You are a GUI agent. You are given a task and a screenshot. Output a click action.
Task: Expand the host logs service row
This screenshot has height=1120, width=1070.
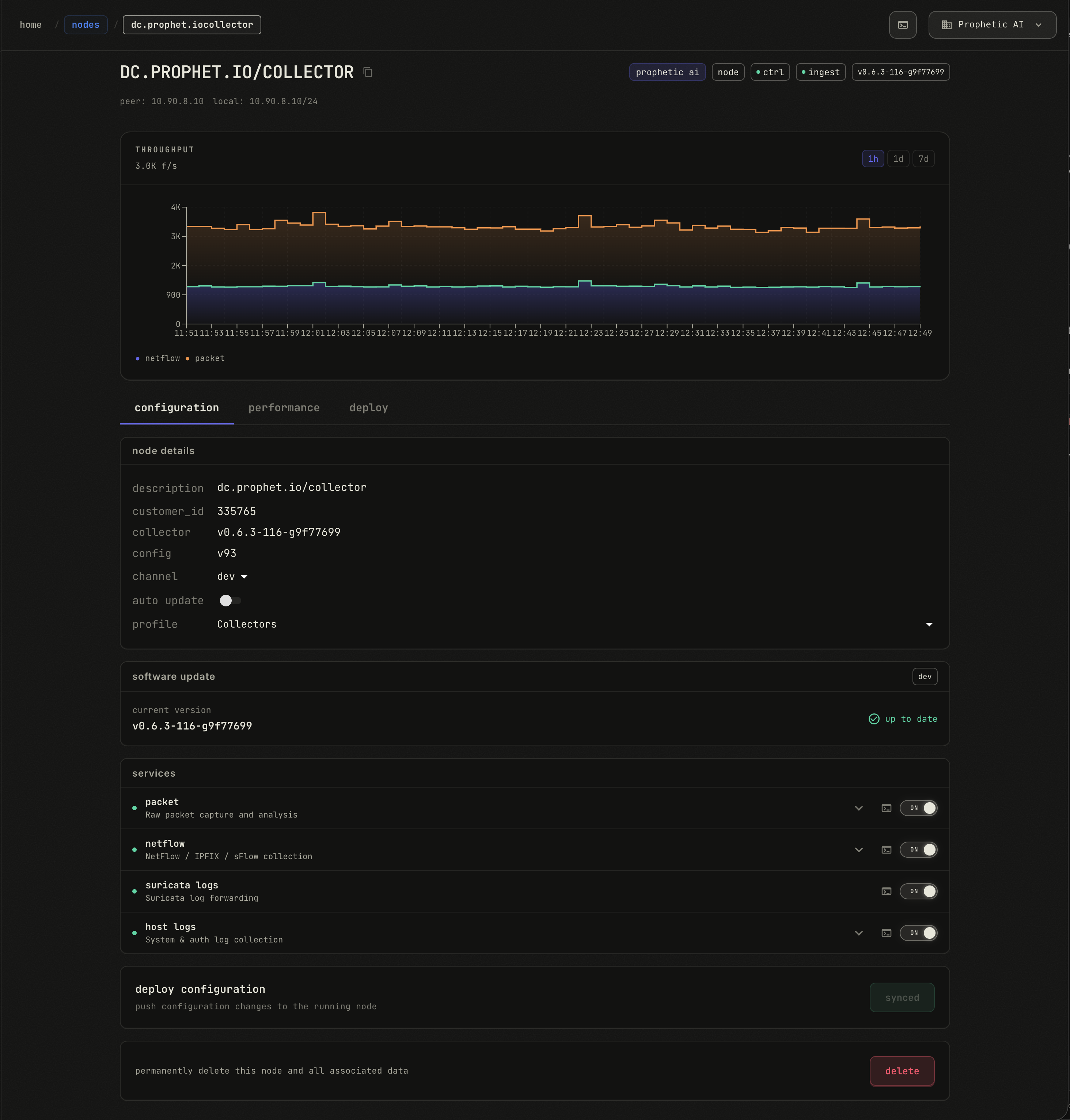[858, 933]
